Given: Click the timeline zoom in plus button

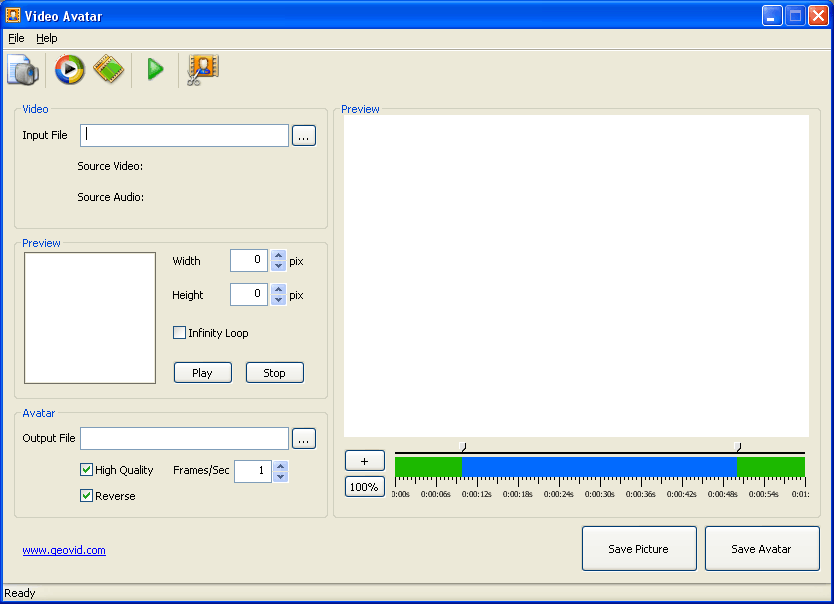Looking at the screenshot, I should pyautogui.click(x=365, y=461).
